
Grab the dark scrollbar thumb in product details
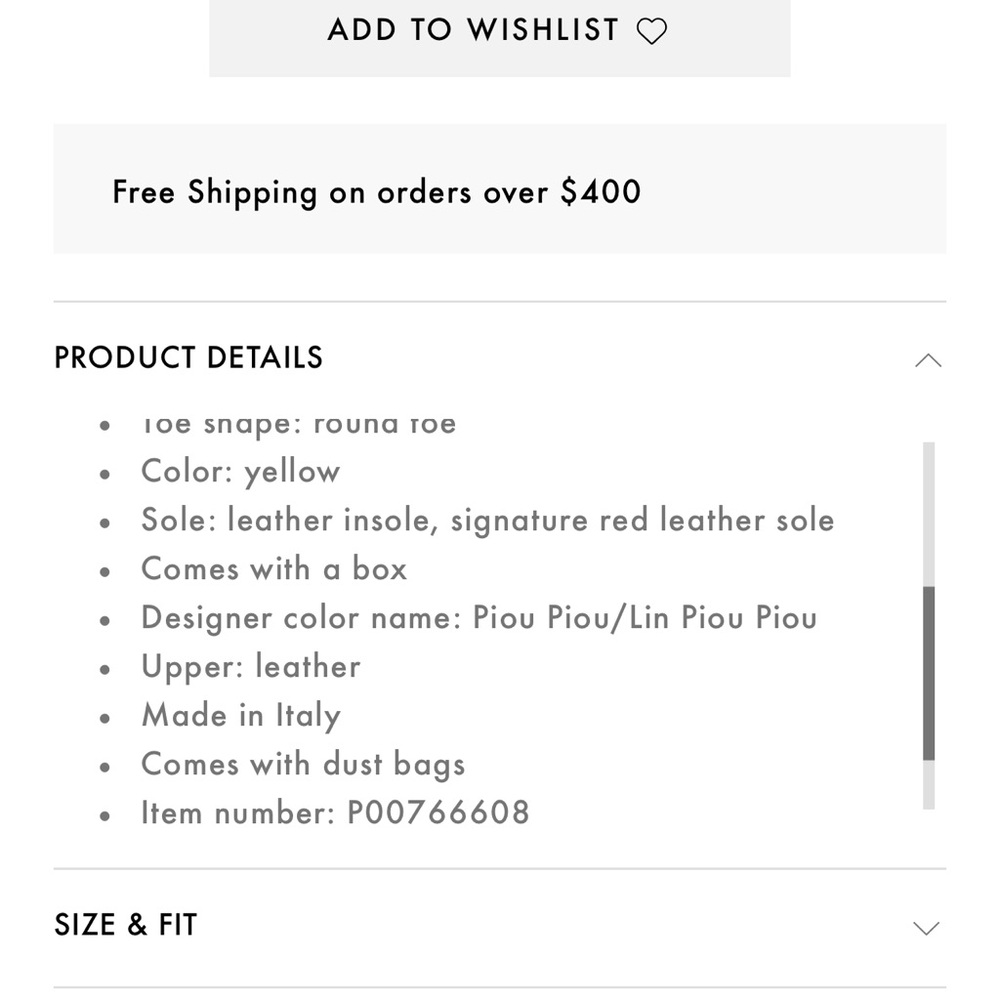point(929,672)
